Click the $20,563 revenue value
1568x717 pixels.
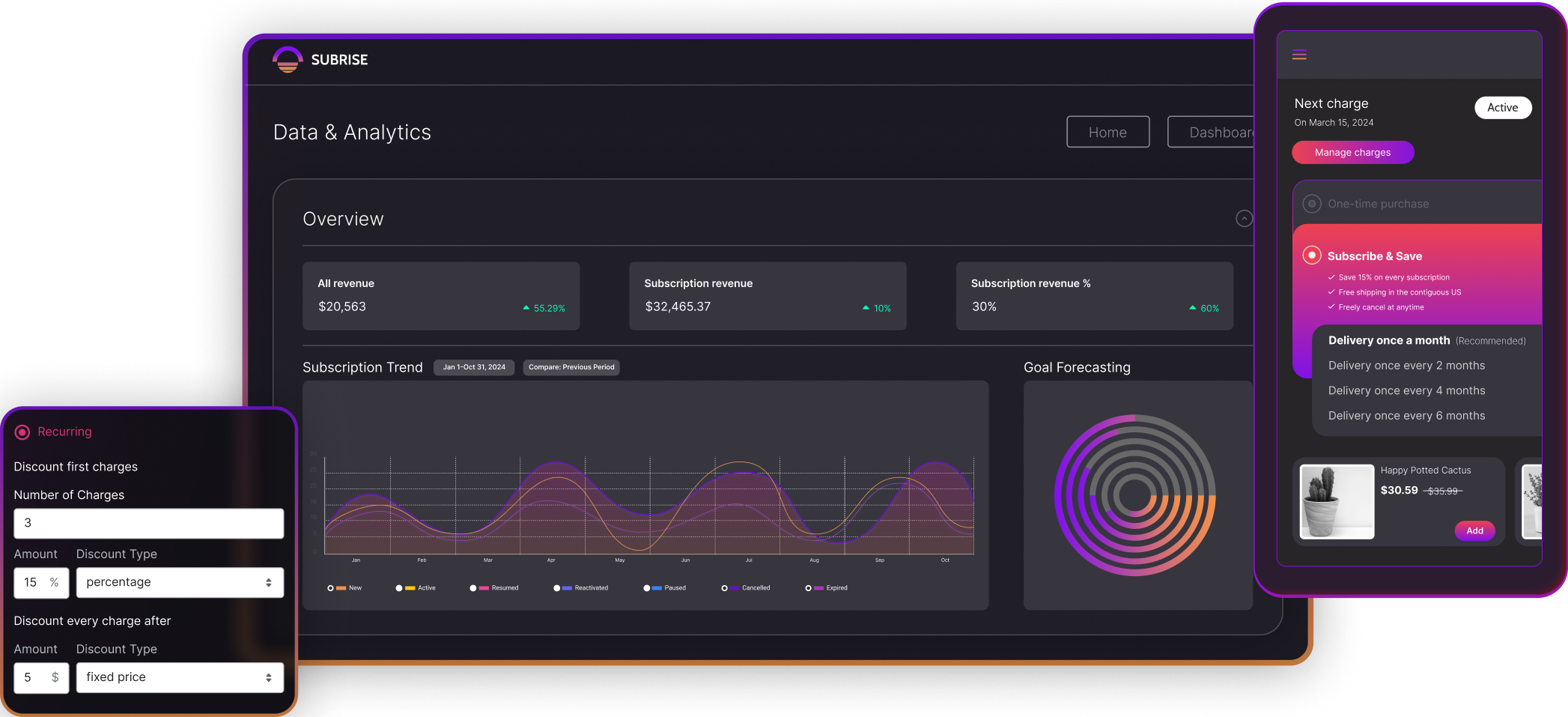(x=342, y=306)
